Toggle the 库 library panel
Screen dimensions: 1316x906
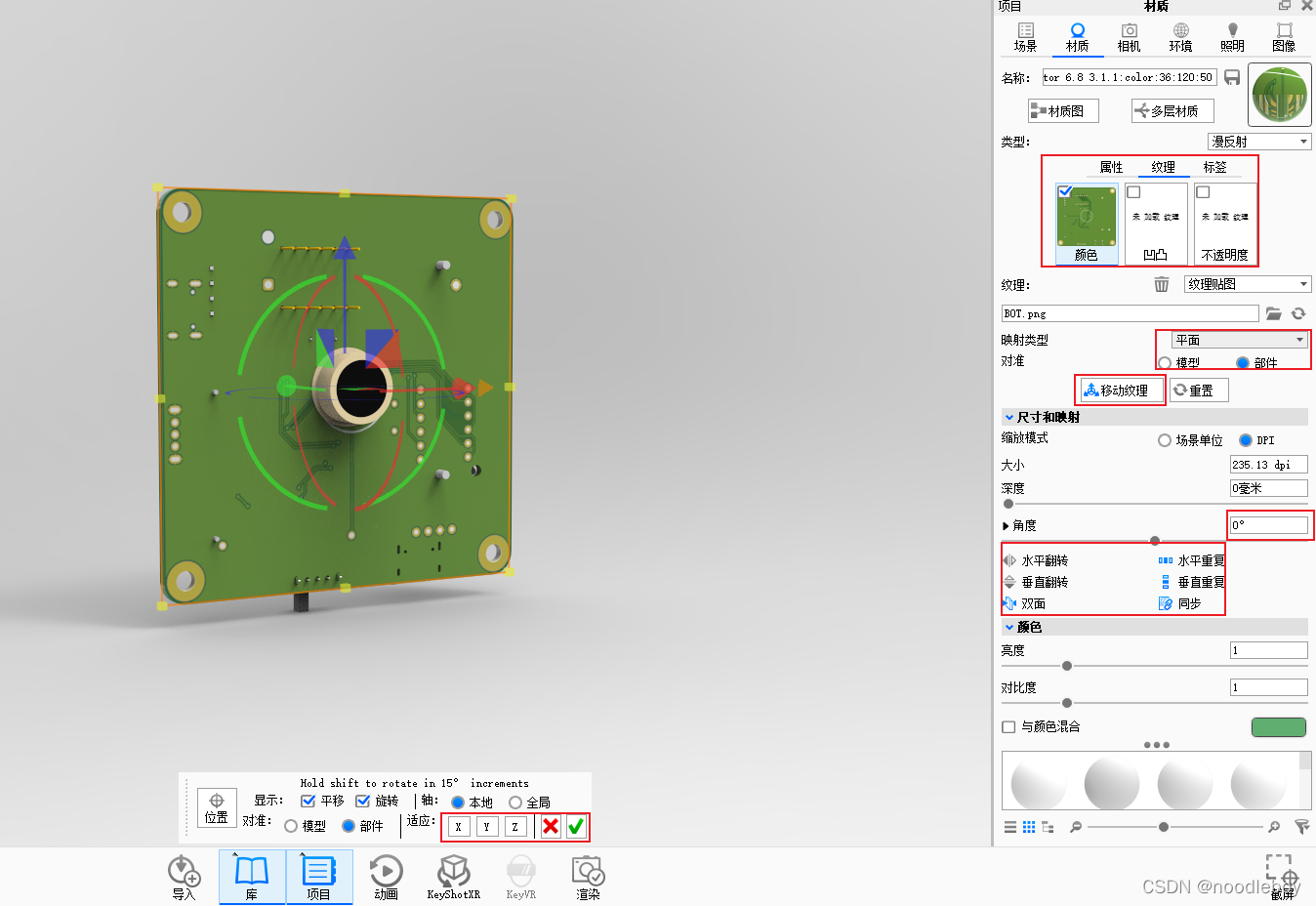tap(252, 877)
